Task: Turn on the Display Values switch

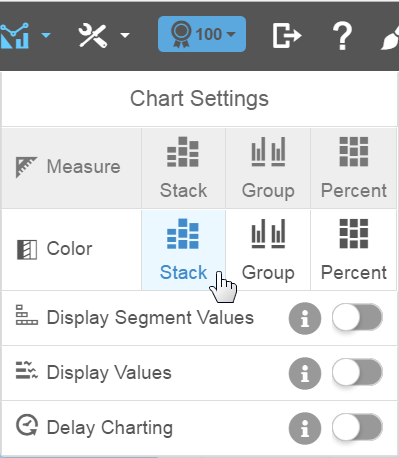Action: click(x=357, y=372)
